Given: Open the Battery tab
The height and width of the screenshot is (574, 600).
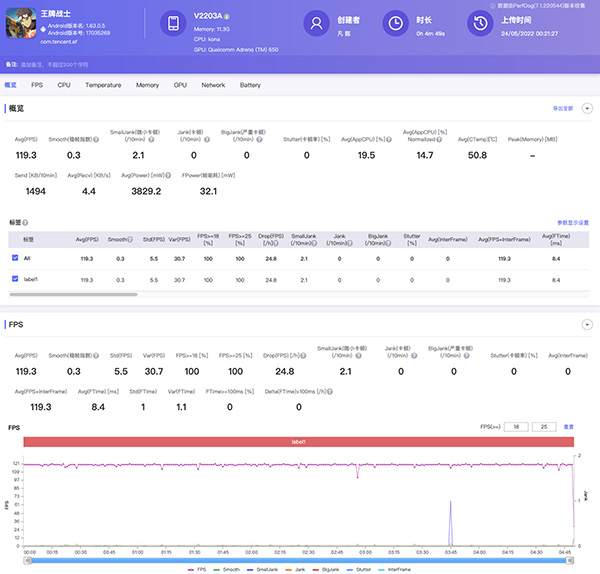Looking at the screenshot, I should click(250, 85).
